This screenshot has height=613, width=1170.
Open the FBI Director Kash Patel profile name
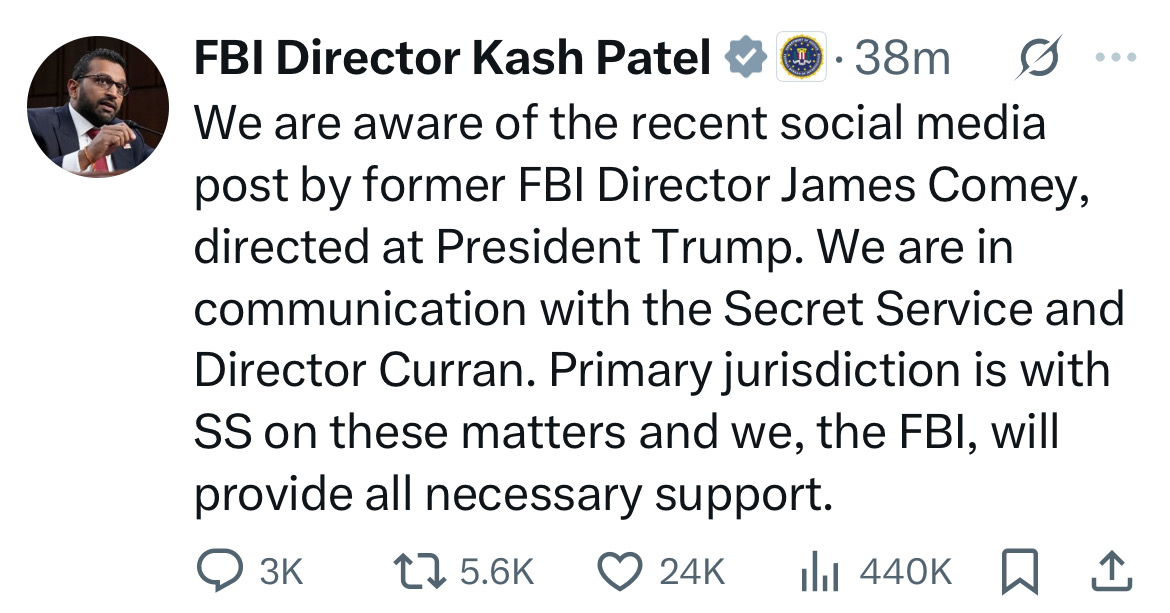tap(452, 57)
